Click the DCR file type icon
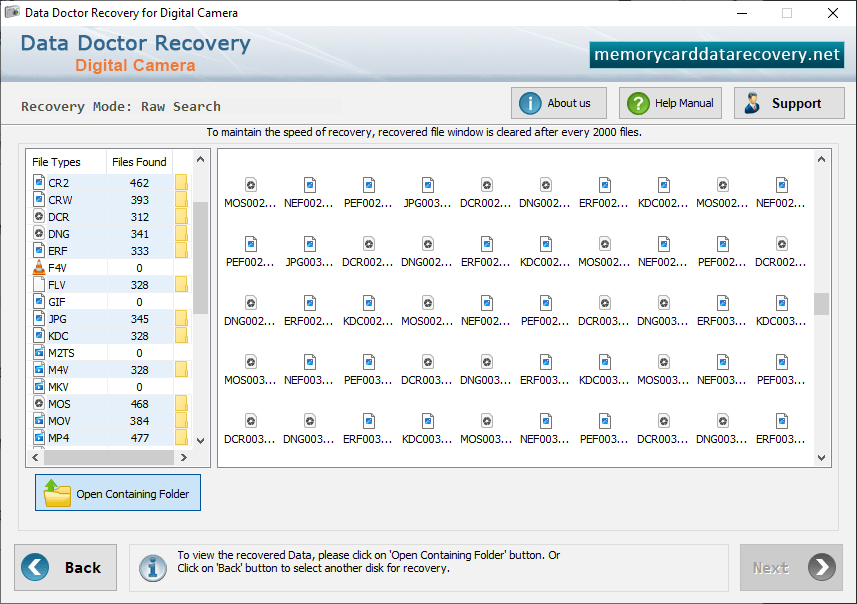Screen dimensions: 857x604 click(39, 216)
